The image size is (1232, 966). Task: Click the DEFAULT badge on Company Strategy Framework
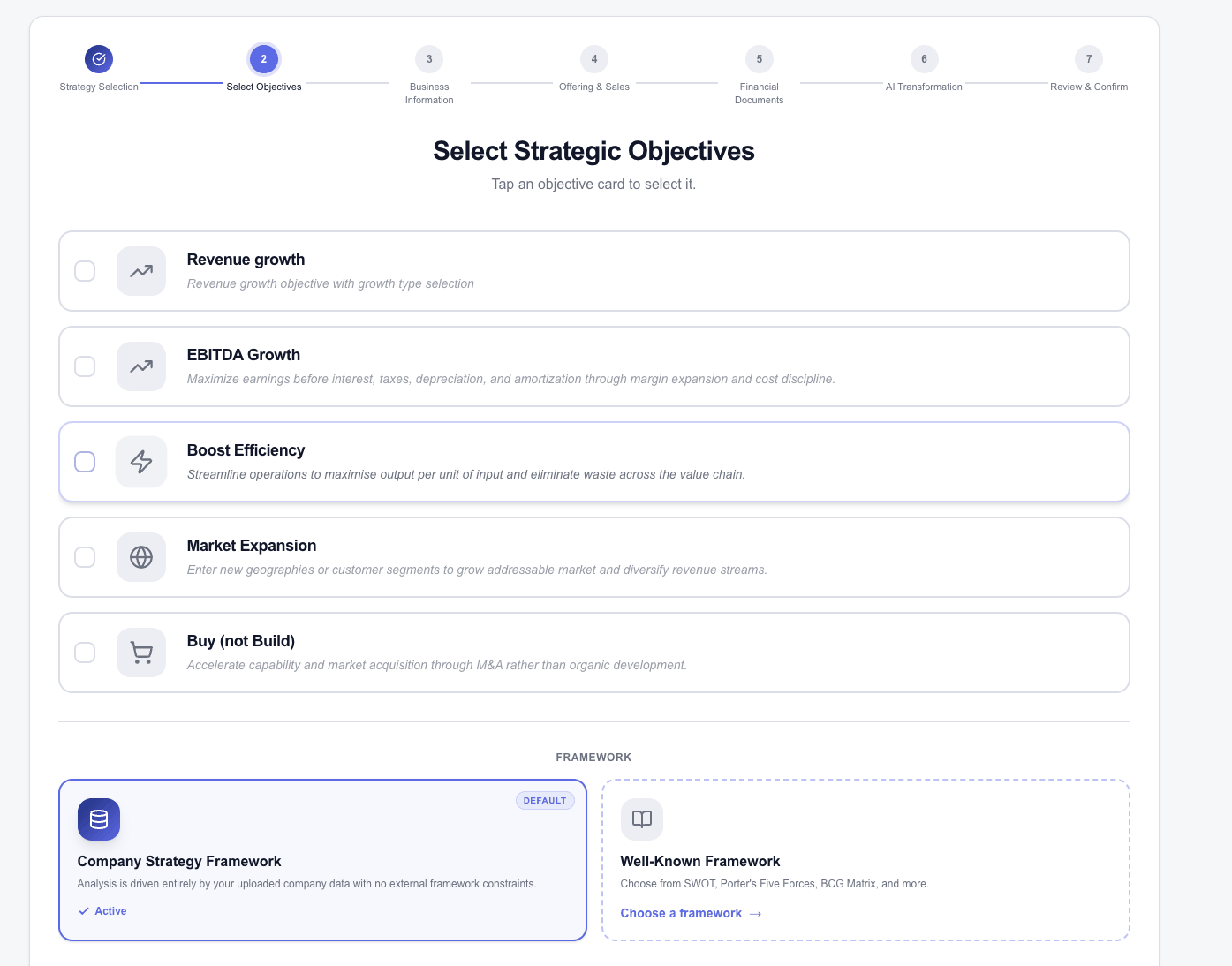545,801
